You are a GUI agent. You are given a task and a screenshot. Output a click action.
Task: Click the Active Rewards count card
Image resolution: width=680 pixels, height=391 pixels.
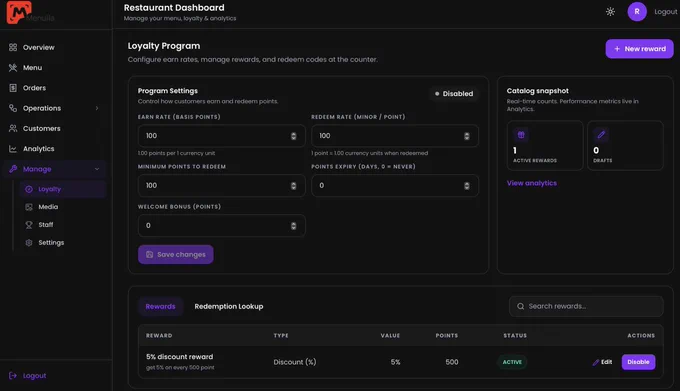point(545,146)
